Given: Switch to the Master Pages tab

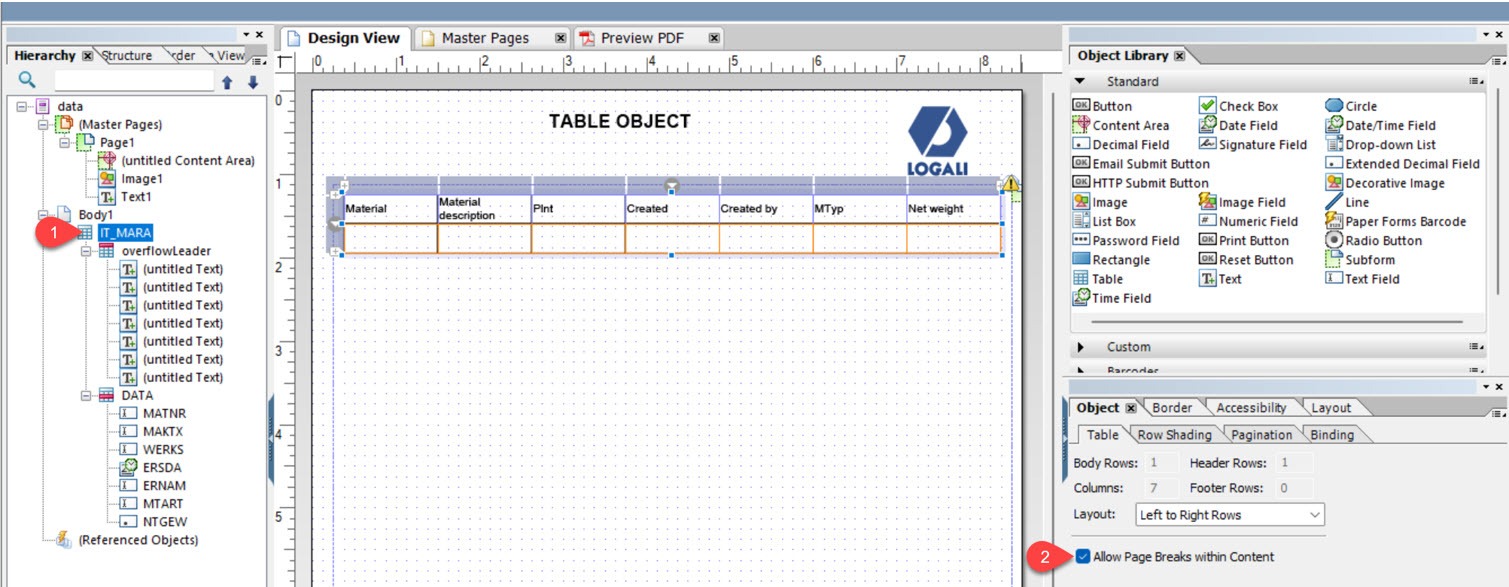Looking at the screenshot, I should (x=485, y=37).
